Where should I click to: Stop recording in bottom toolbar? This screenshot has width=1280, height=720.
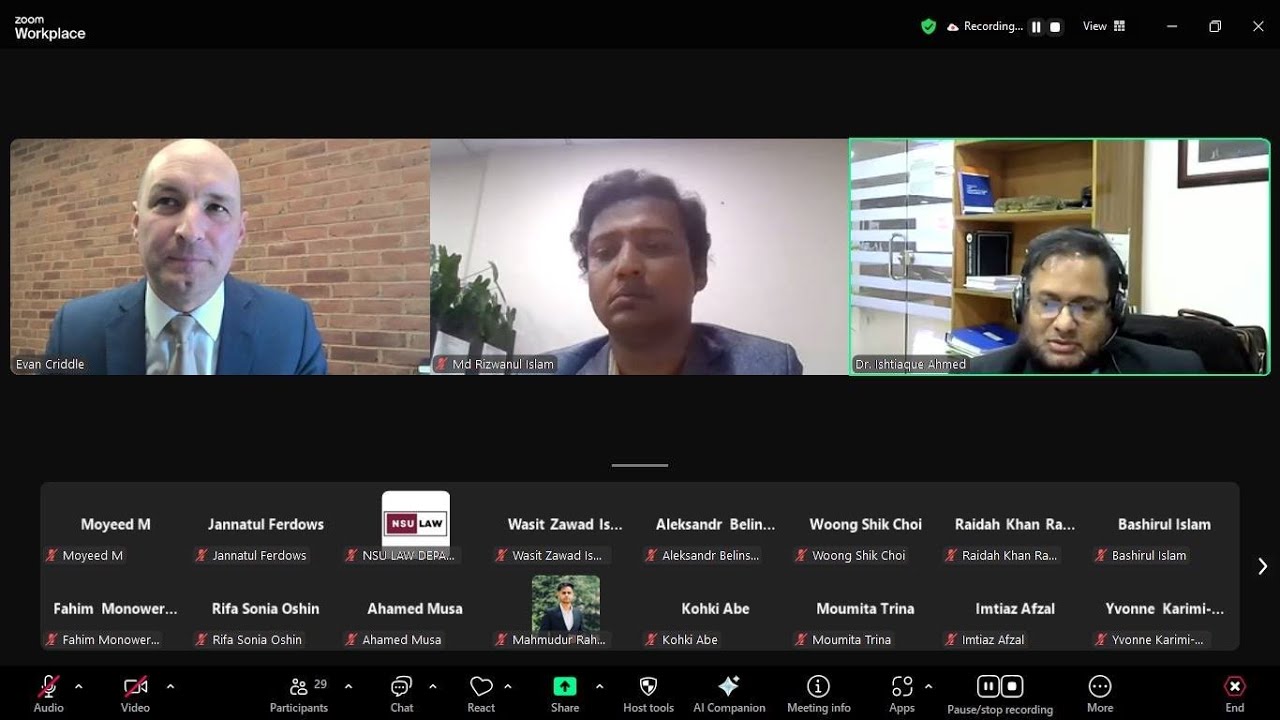(x=1012, y=686)
